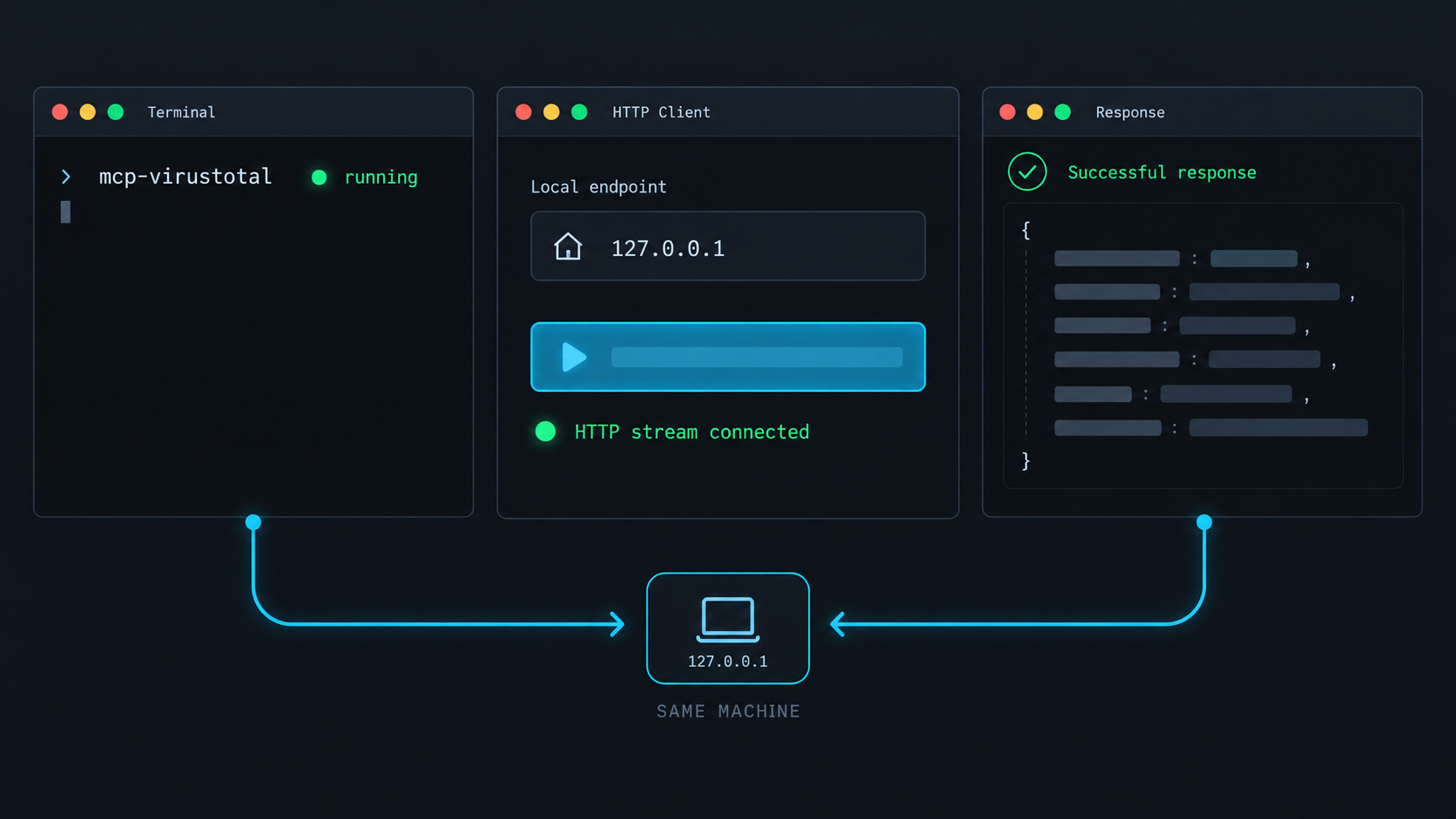The height and width of the screenshot is (819, 1456).
Task: Click the Terminal window title
Action: 181,112
